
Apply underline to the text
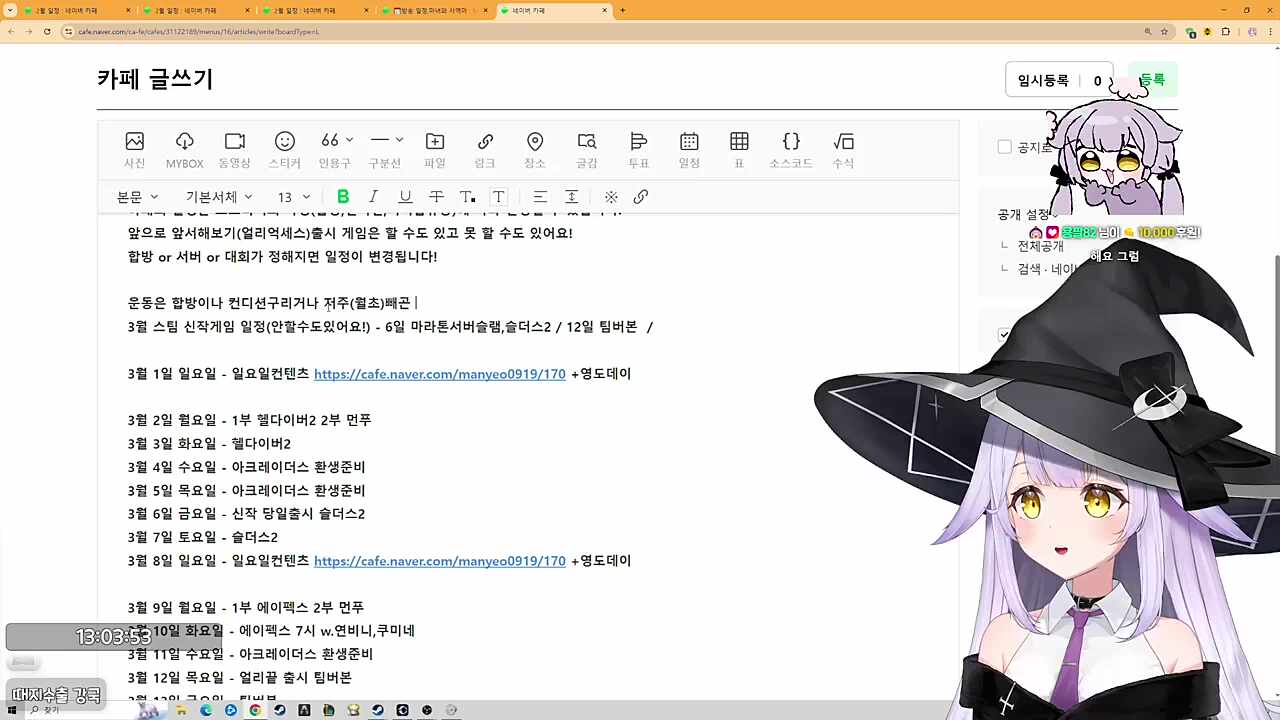(405, 197)
